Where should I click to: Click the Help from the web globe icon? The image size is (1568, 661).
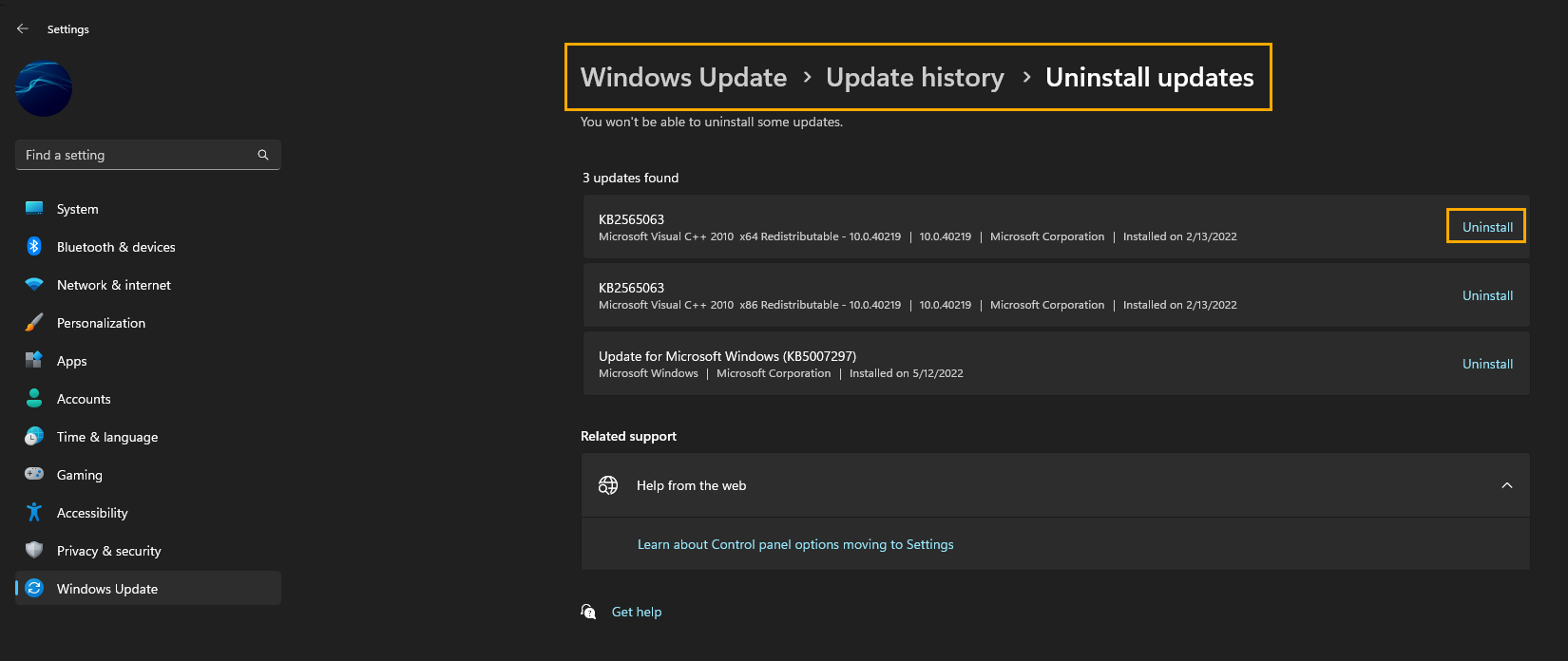[x=608, y=485]
